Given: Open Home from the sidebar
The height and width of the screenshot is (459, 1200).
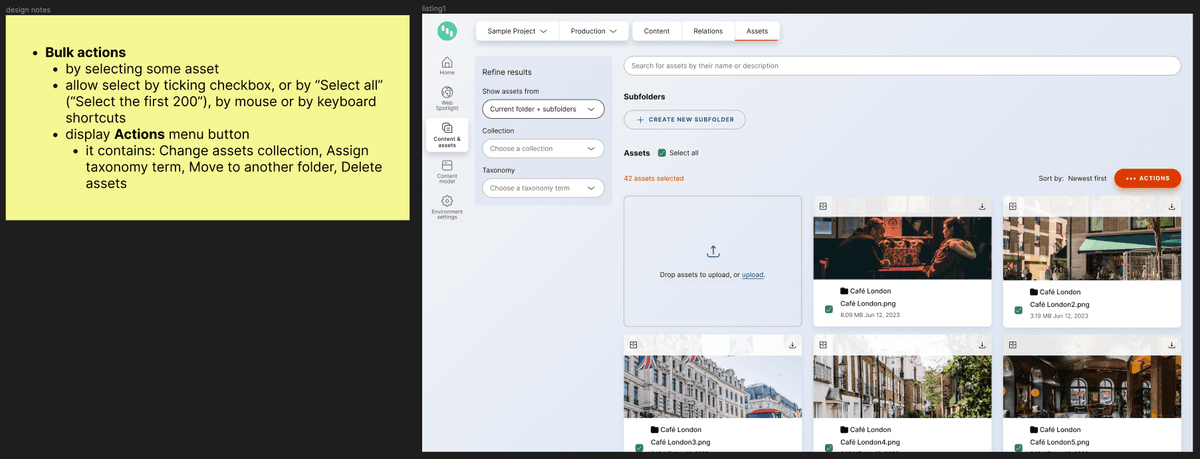Looking at the screenshot, I should [447, 66].
